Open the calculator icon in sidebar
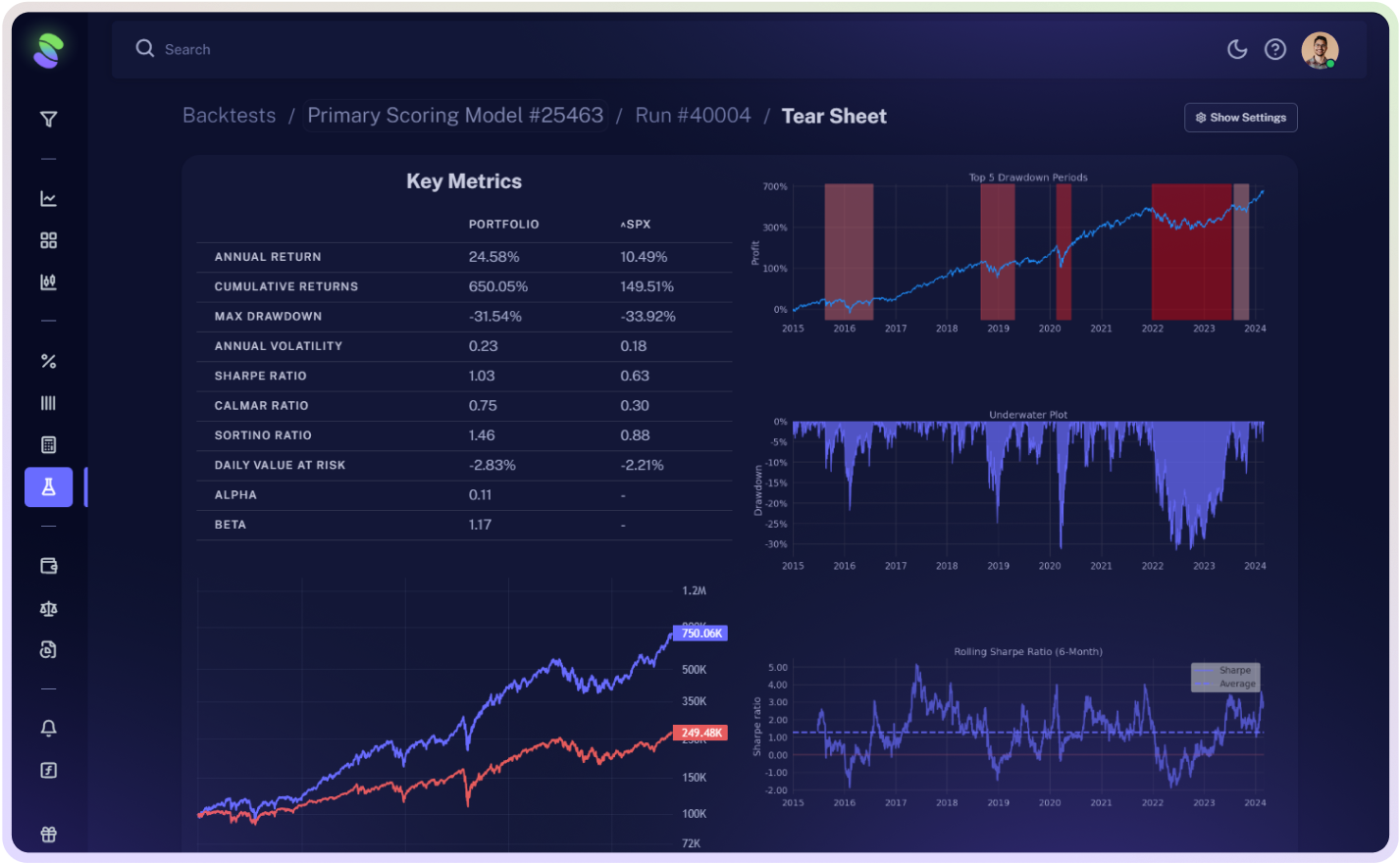 coord(48,444)
